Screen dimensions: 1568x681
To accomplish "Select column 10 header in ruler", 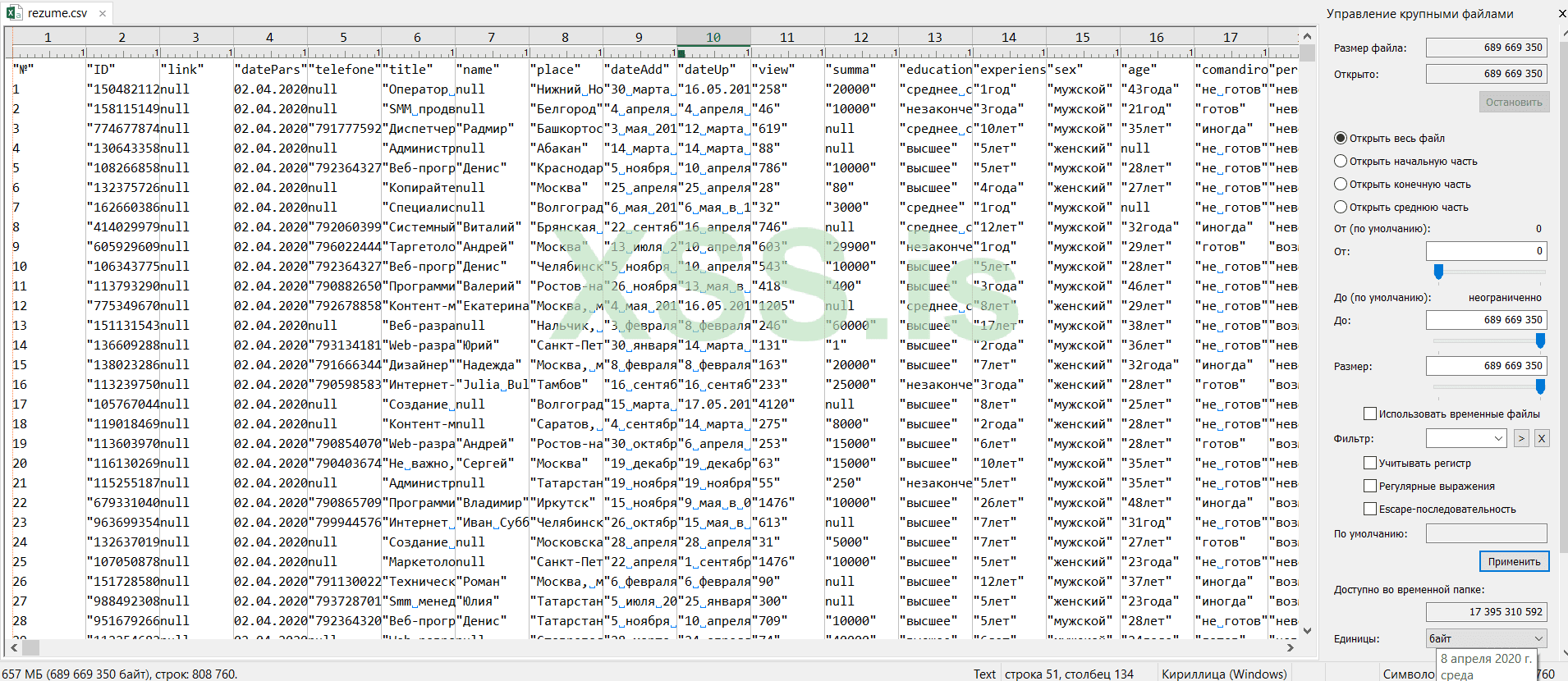I will pyautogui.click(x=713, y=37).
